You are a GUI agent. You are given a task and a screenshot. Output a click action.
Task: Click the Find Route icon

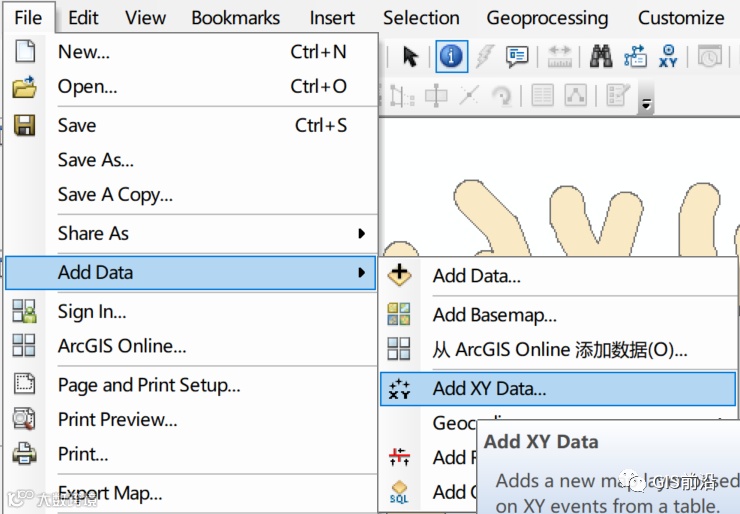click(x=634, y=56)
